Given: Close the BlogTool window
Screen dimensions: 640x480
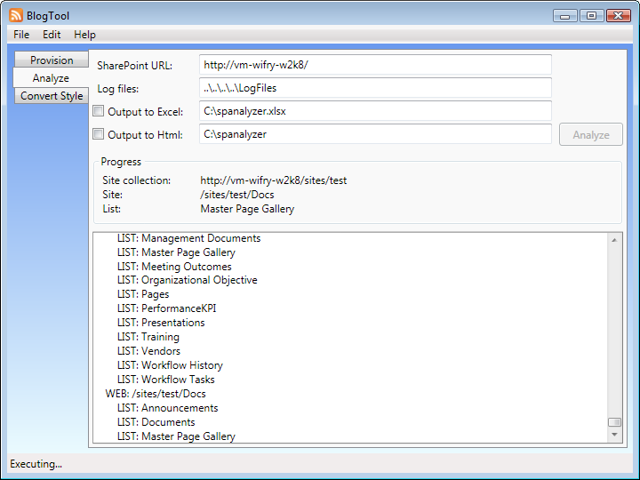Looking at the screenshot, I should [618, 16].
